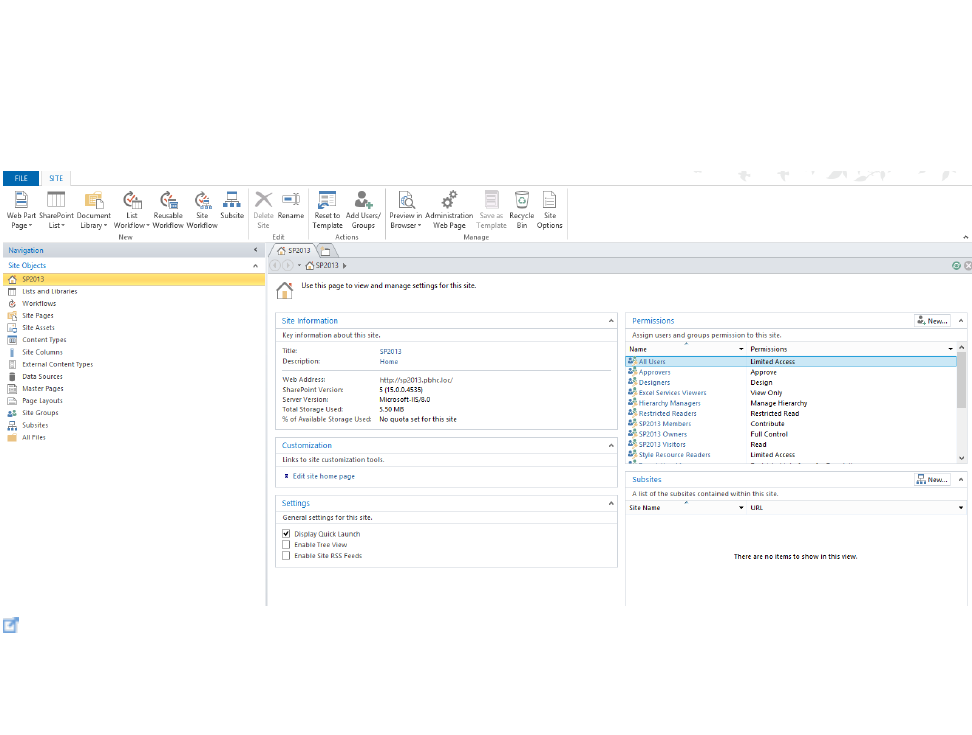972x735 pixels.
Task: Open the SP2013 Owners permission group
Action: [662, 434]
